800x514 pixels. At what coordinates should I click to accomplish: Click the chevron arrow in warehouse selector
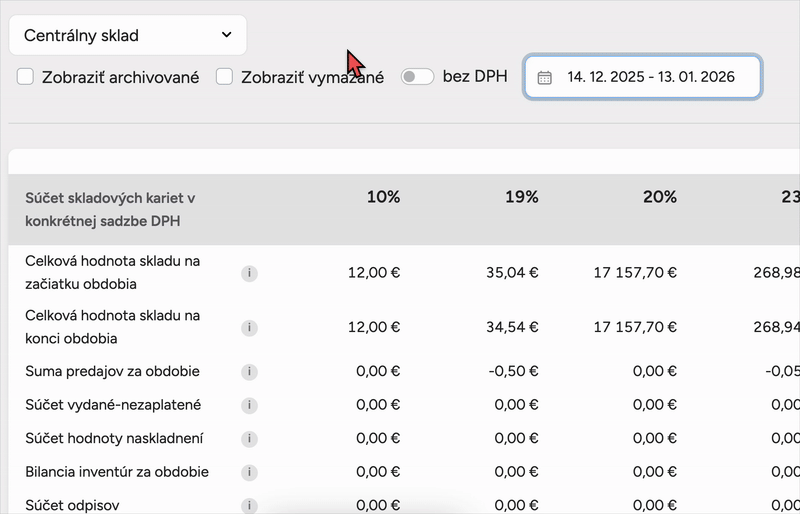(225, 36)
